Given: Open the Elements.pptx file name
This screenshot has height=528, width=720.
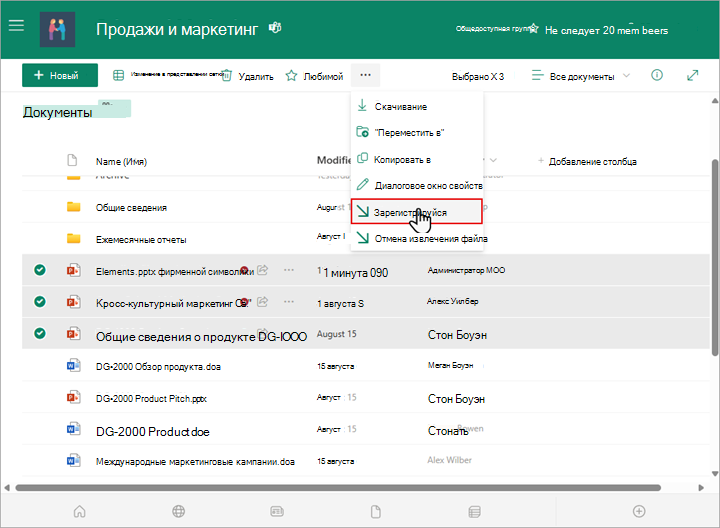Looking at the screenshot, I should 174,272.
